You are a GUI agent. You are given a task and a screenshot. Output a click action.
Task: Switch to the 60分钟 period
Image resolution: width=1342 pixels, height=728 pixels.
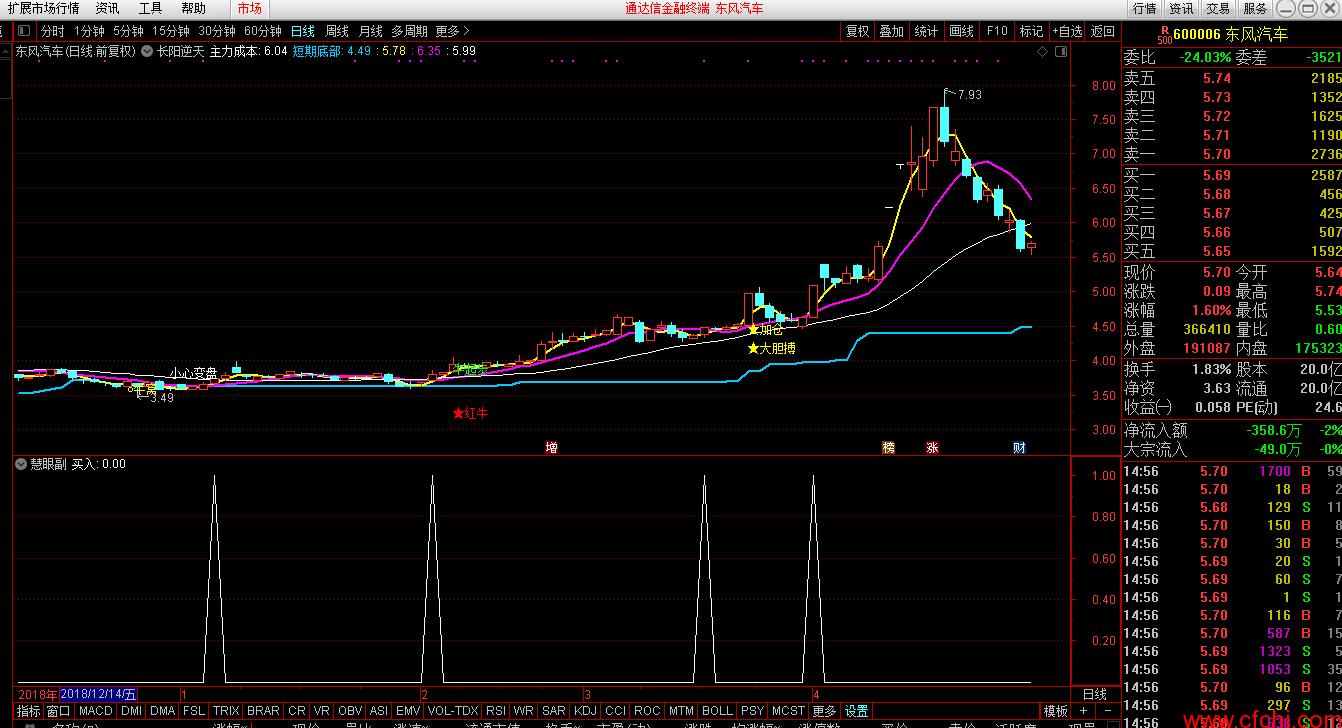(263, 31)
